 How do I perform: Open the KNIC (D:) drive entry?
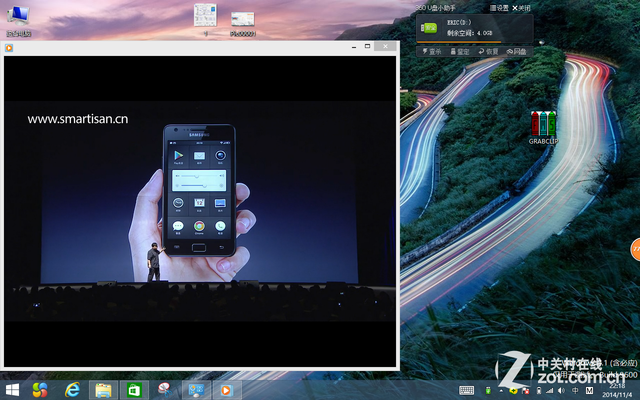[459, 22]
